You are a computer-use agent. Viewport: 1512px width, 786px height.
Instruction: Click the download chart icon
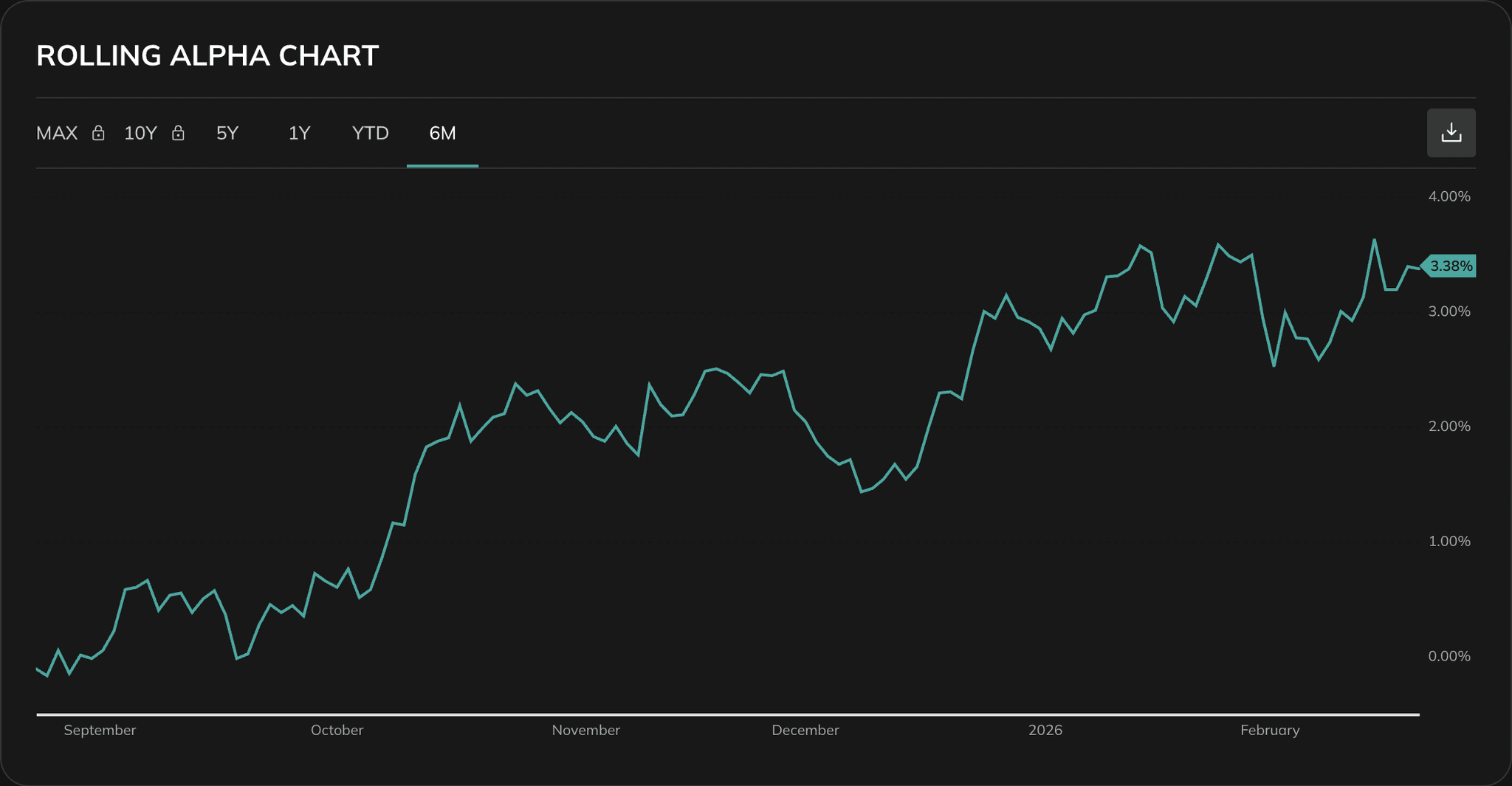[x=1451, y=133]
